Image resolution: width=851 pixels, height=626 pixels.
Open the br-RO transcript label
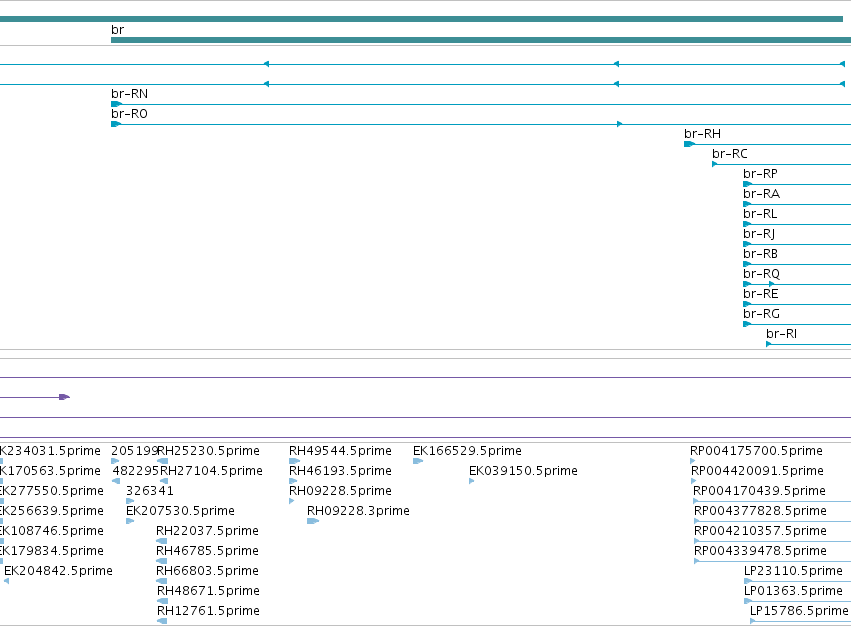coord(129,114)
